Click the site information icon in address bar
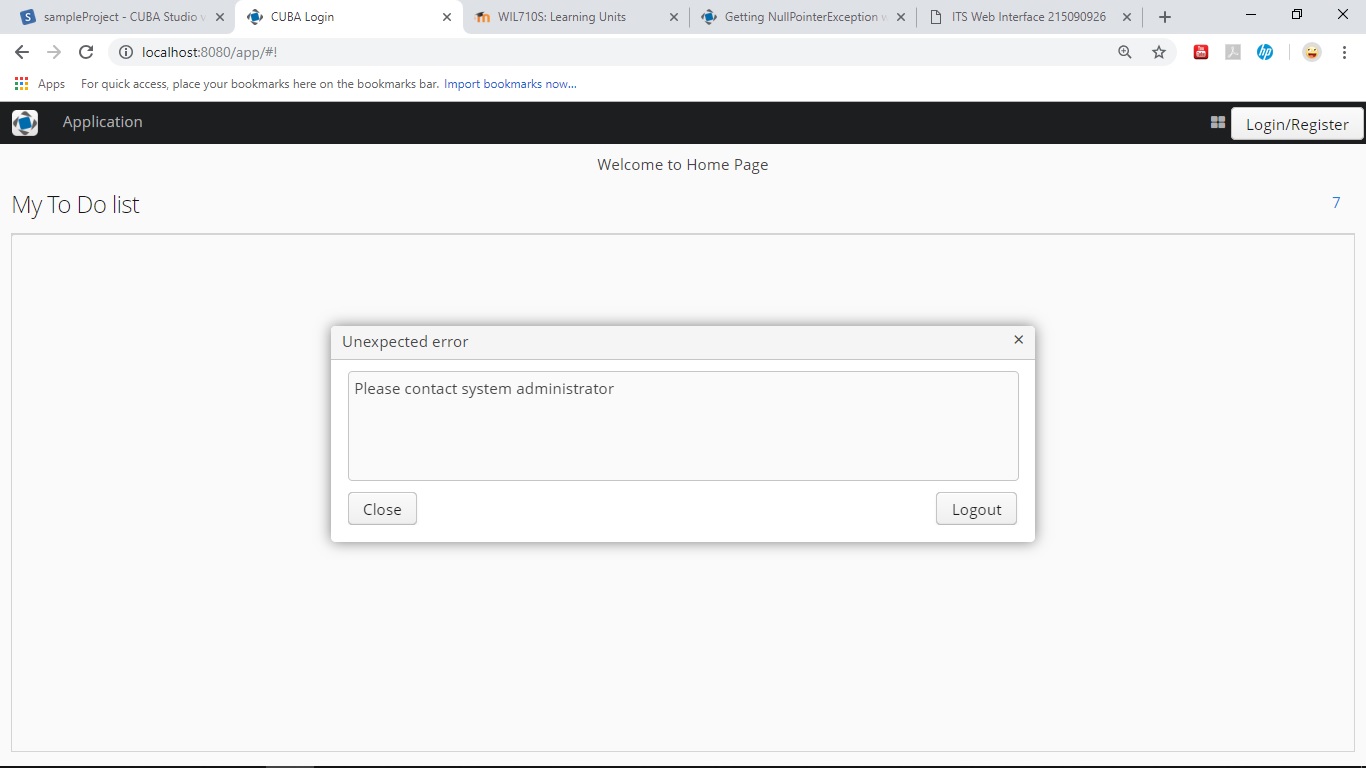The height and width of the screenshot is (768, 1366). click(x=126, y=52)
